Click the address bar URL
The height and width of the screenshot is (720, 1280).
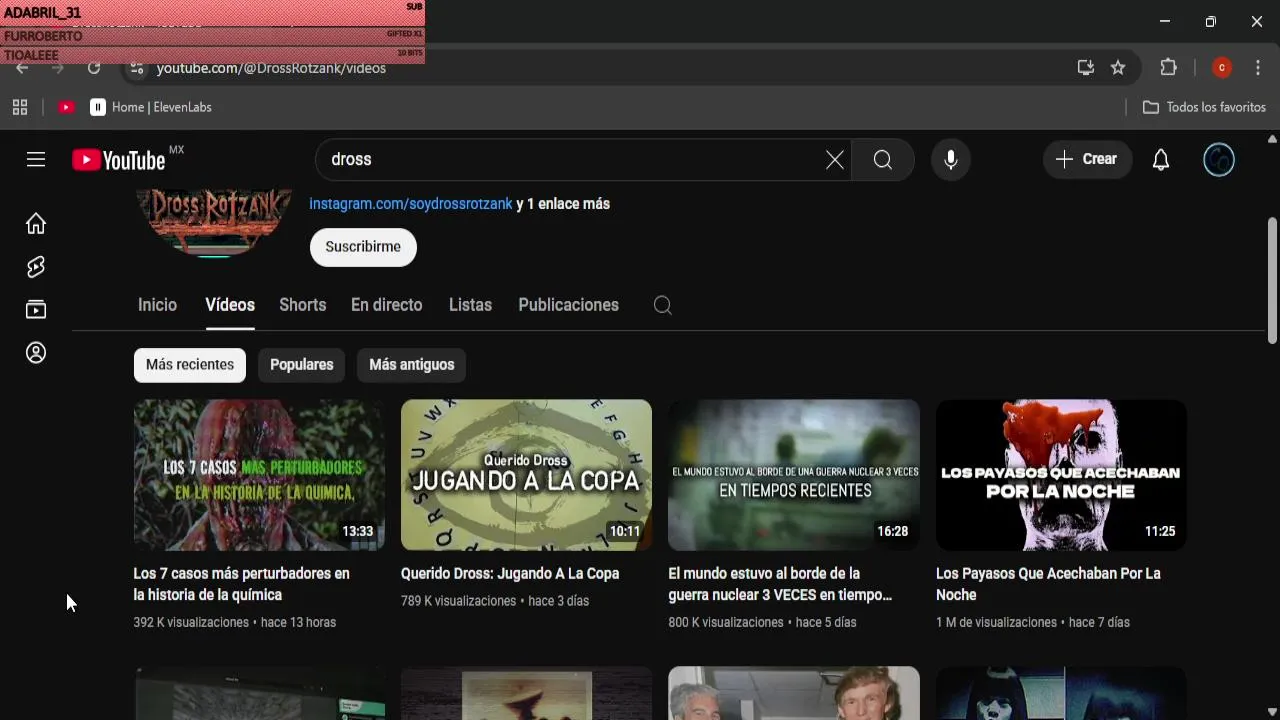(271, 68)
